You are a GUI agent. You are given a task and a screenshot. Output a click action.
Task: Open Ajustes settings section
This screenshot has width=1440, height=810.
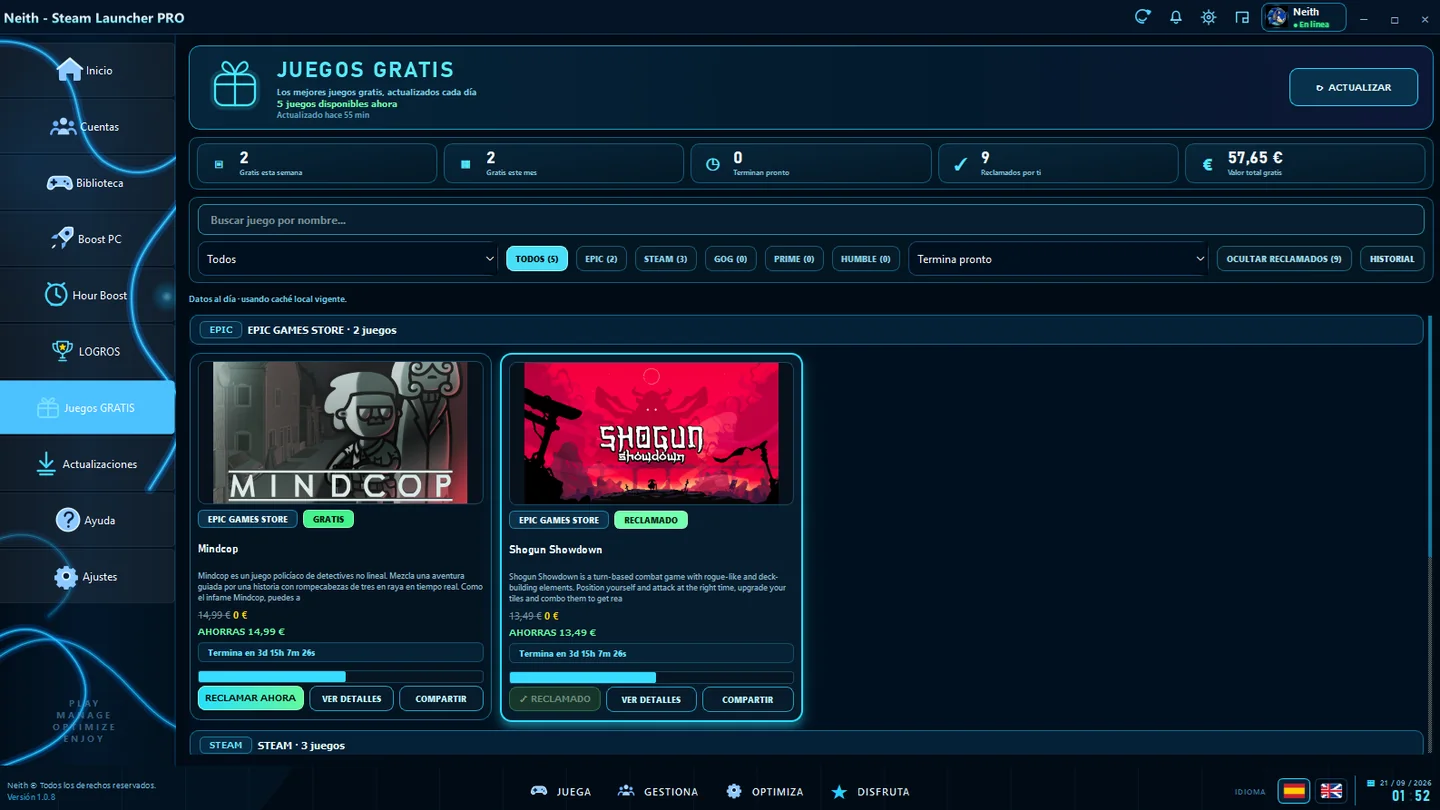coord(87,576)
